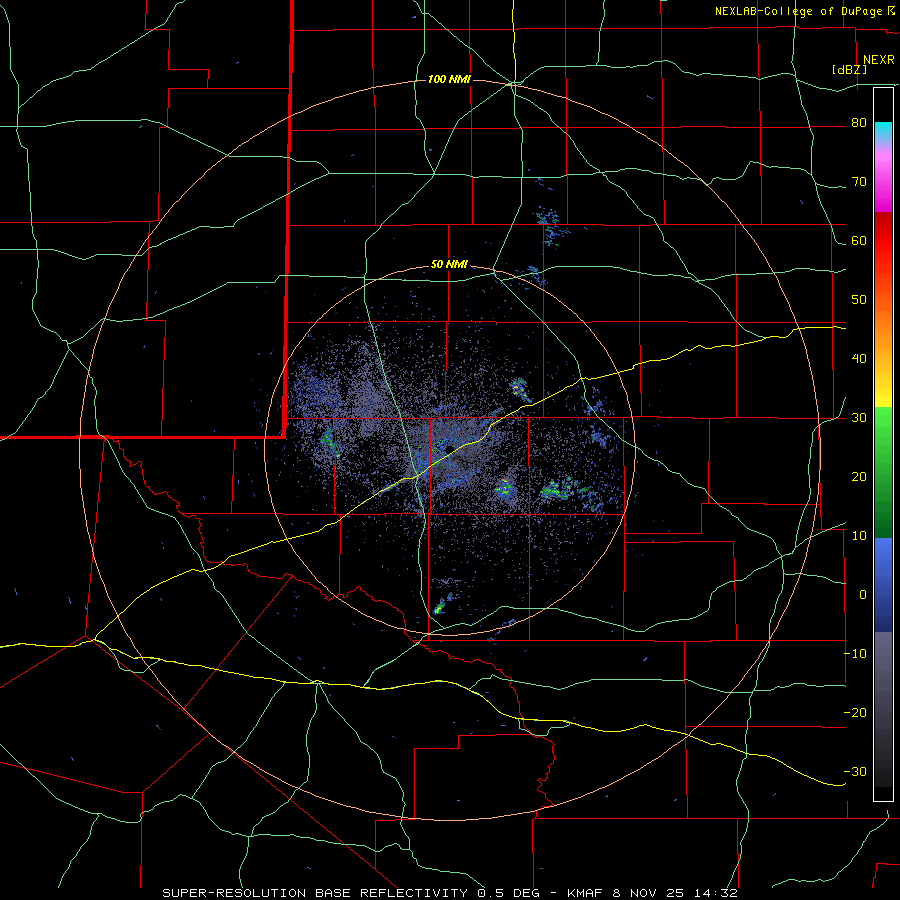Click the Super-Resolution Base Reflectivity footer caption
Screen dimensions: 900x900
click(x=449, y=893)
